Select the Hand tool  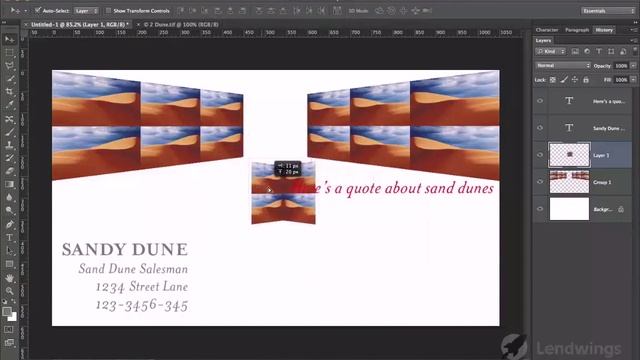coord(9,278)
